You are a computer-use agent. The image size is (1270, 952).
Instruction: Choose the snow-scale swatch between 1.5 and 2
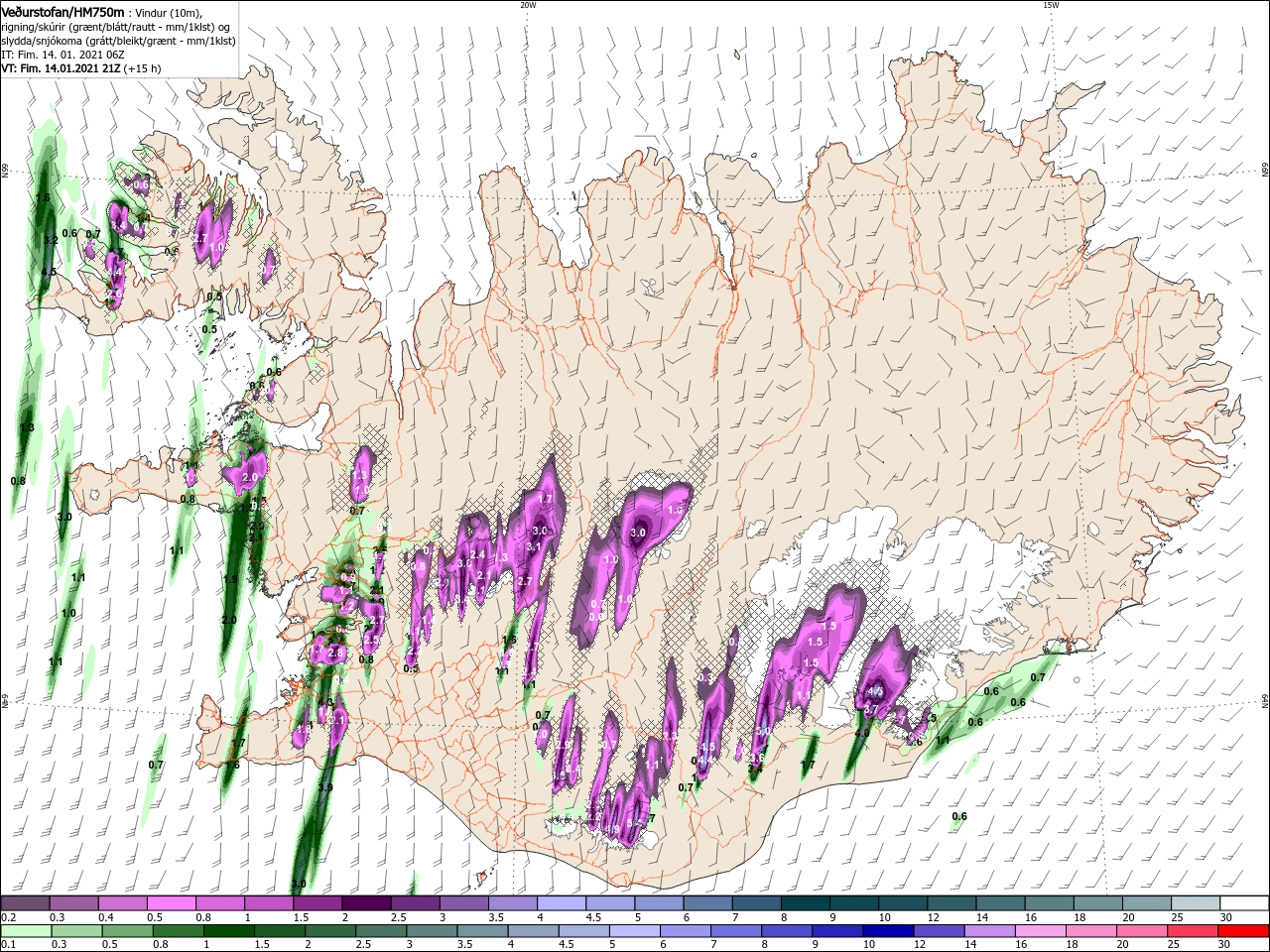click(x=317, y=903)
